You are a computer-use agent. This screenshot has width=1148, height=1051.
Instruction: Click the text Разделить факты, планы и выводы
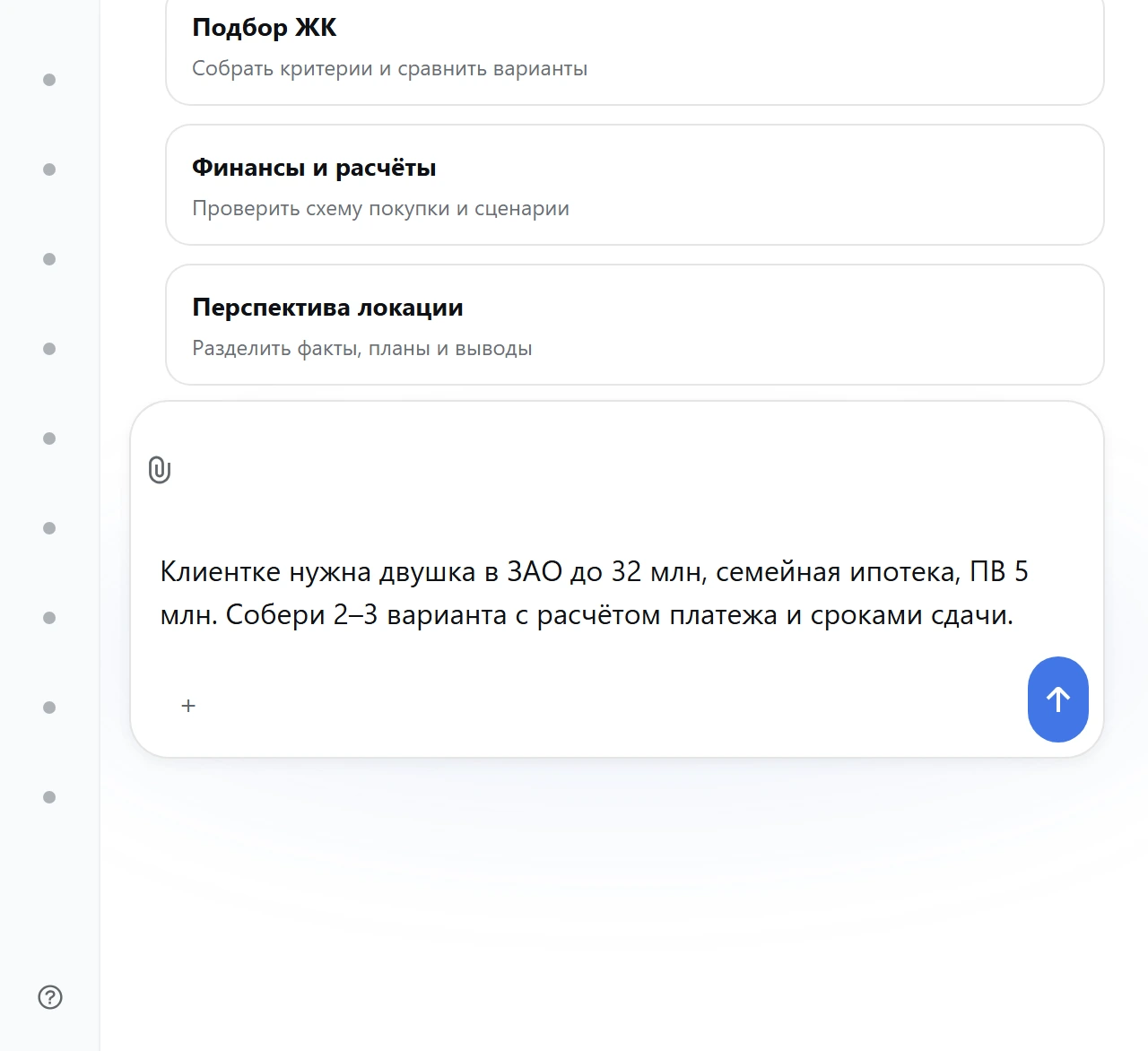coord(362,349)
